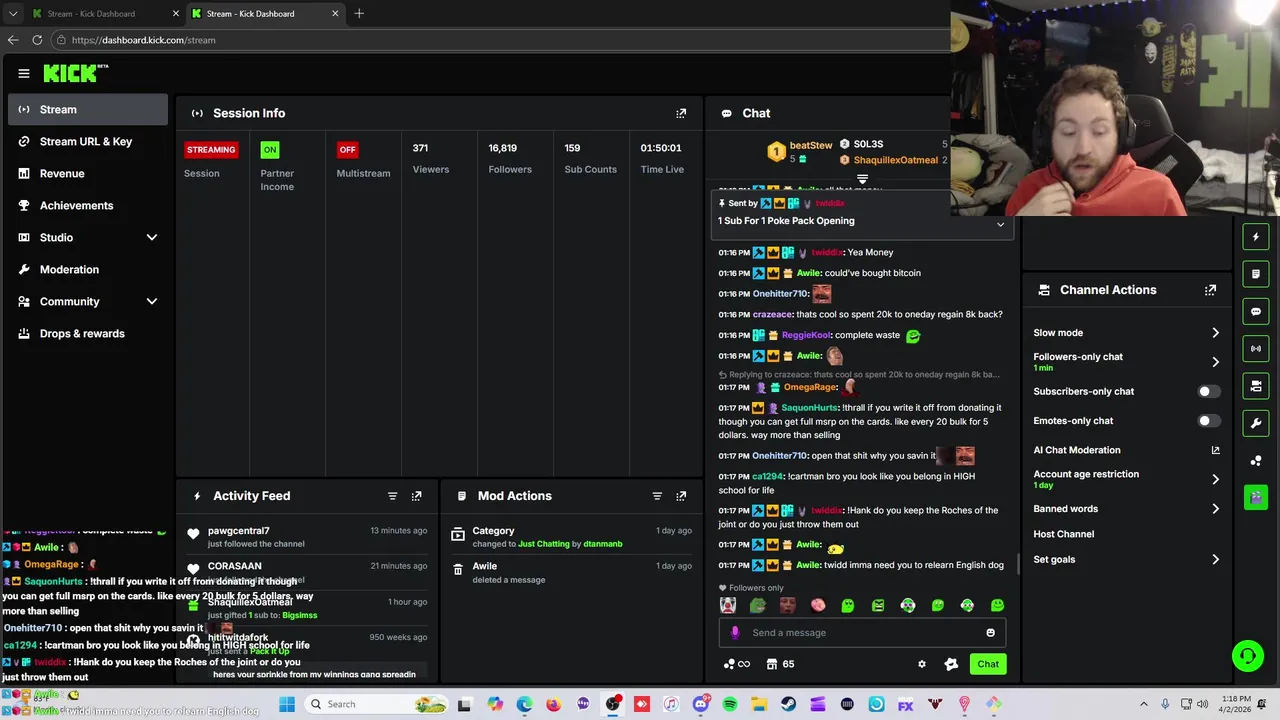This screenshot has width=1280, height=720.
Task: Click the document icon in right rail
Action: [1256, 274]
